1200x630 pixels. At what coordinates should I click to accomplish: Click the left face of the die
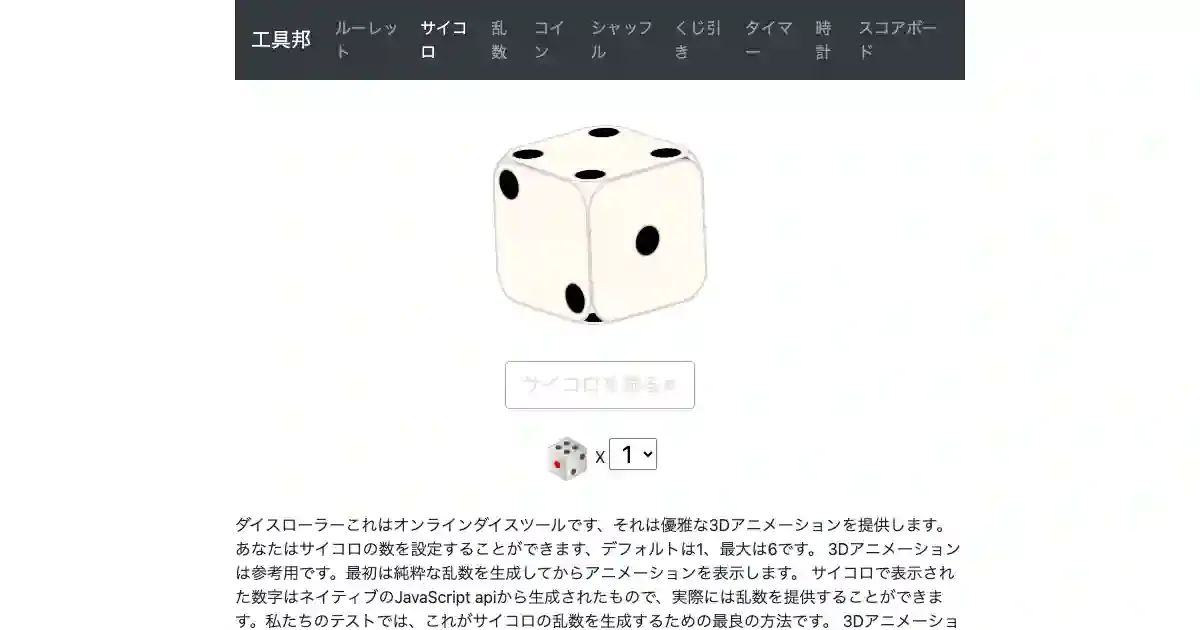(x=540, y=240)
